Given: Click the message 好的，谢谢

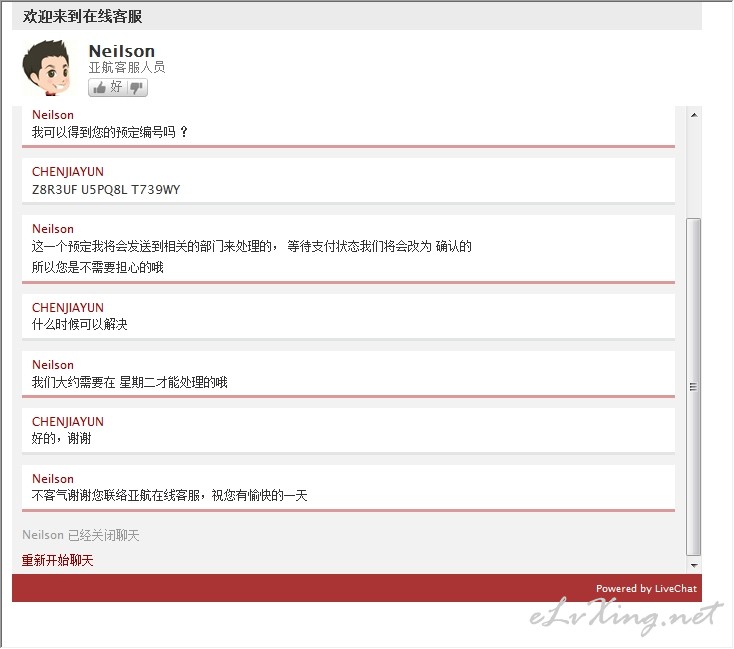Looking at the screenshot, I should coord(61,438).
